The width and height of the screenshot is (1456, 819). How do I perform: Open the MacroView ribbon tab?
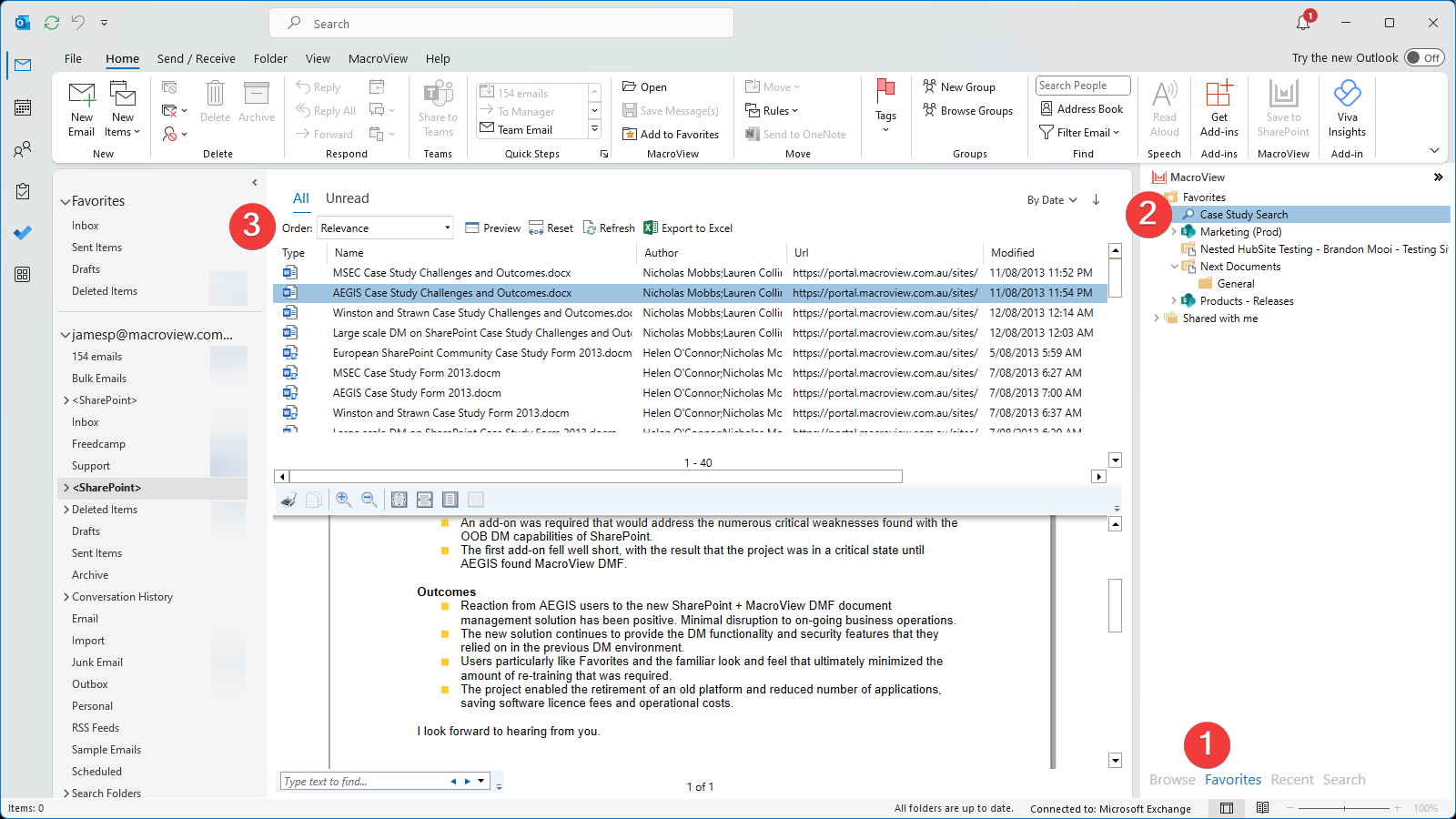tap(378, 58)
